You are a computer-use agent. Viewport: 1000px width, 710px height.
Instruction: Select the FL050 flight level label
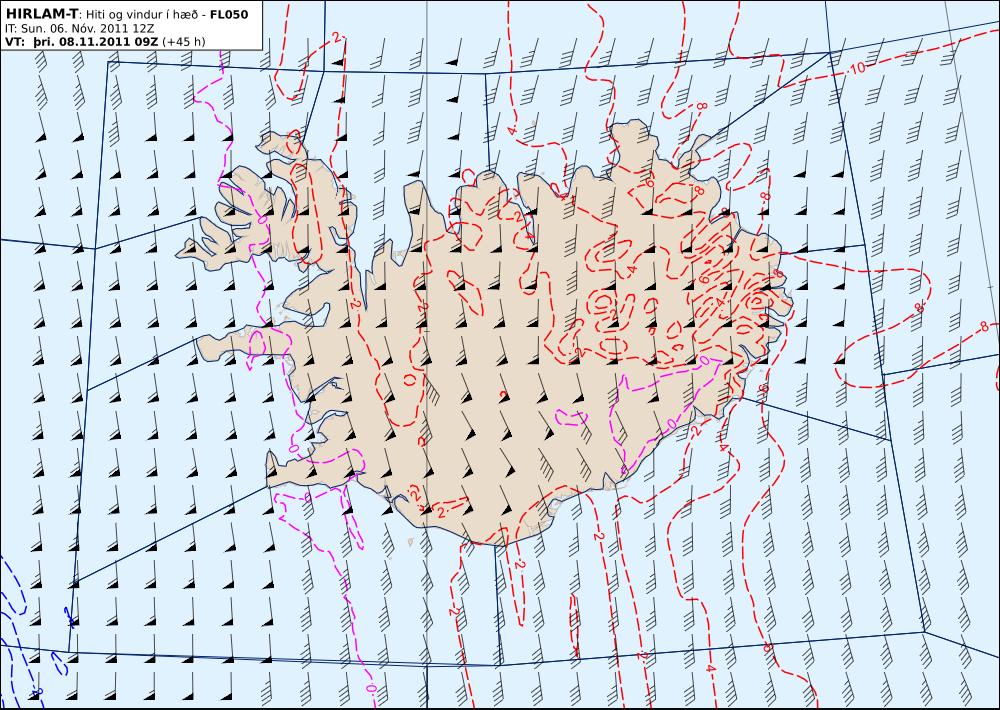click(229, 14)
